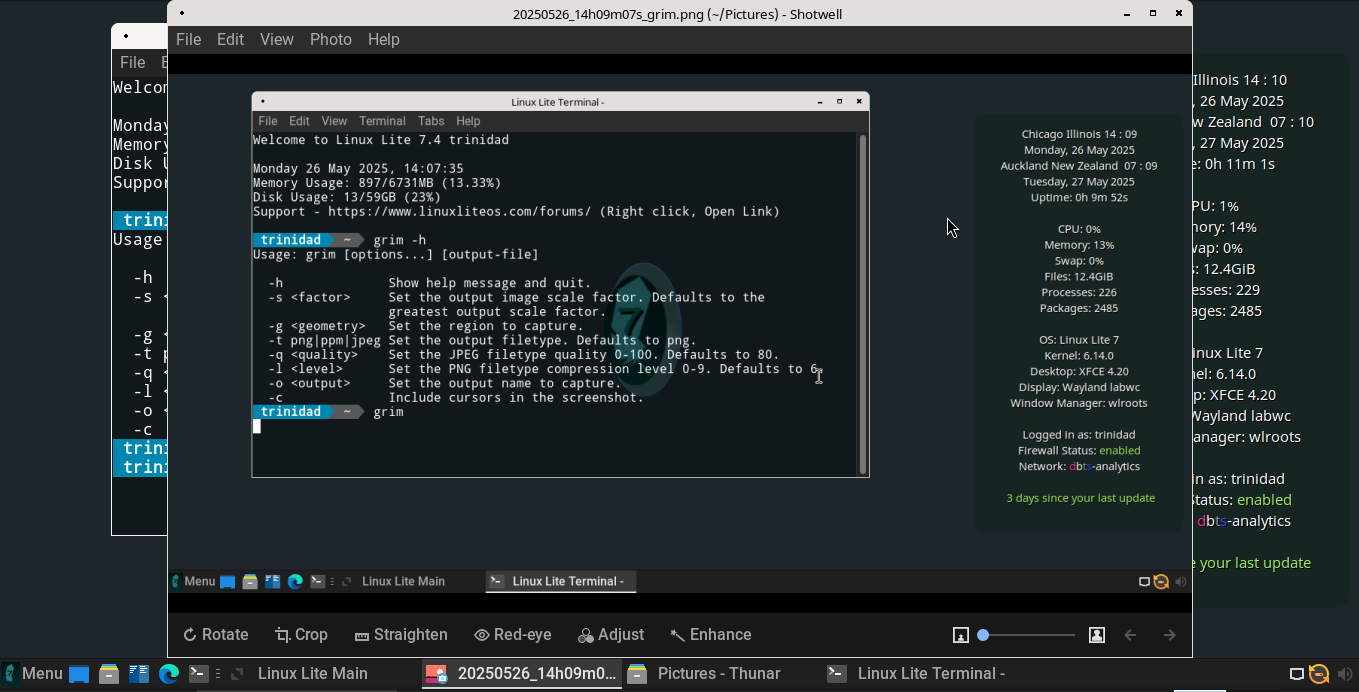Image resolution: width=1359 pixels, height=692 pixels.
Task: Apply Enhance to the photo
Action: point(710,635)
